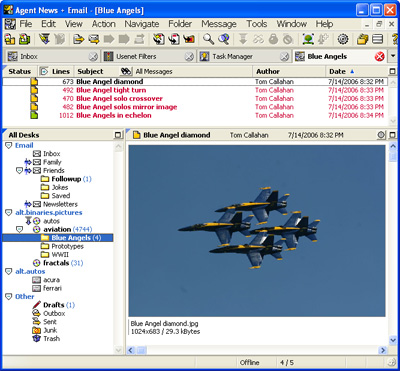400x371 pixels.
Task: Click the green screen icon in toolbar
Action: [308, 39]
